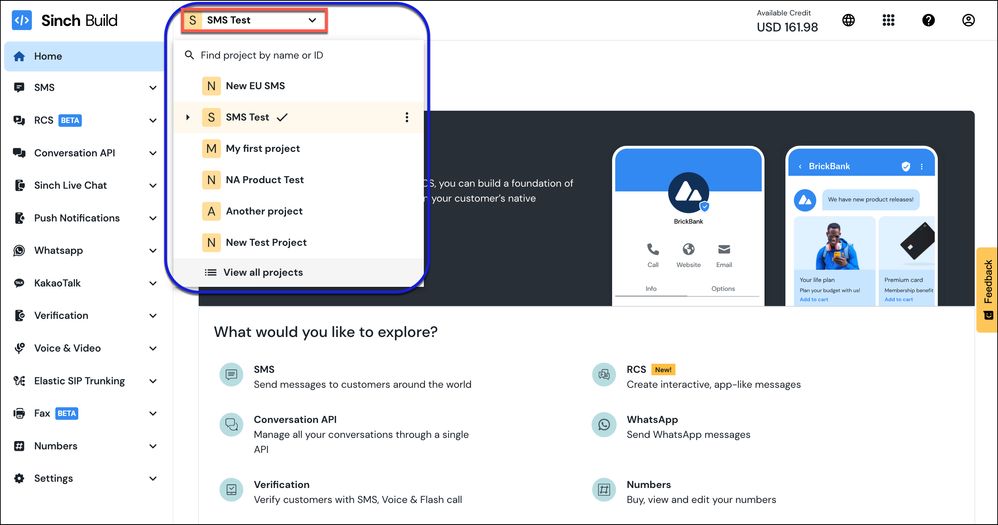Click the Find project search field
Viewport: 998px width, 525px height.
[x=299, y=55]
